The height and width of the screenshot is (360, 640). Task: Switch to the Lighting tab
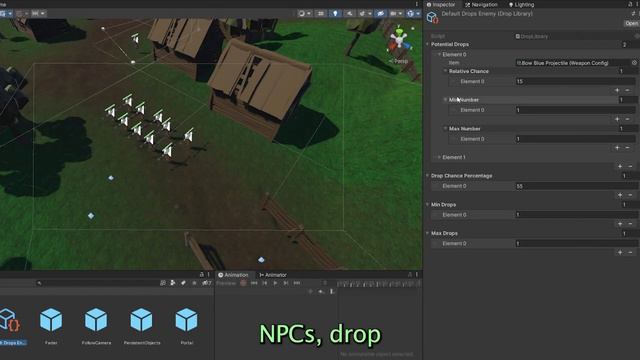521,4
